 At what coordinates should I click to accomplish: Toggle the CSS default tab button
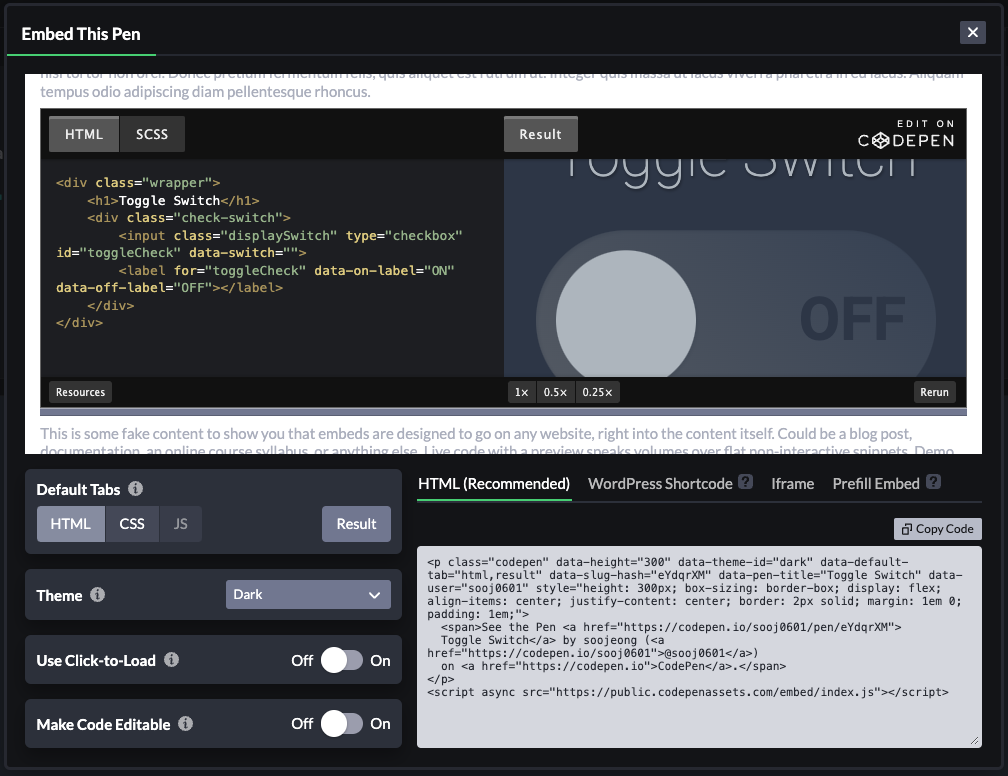pos(132,524)
